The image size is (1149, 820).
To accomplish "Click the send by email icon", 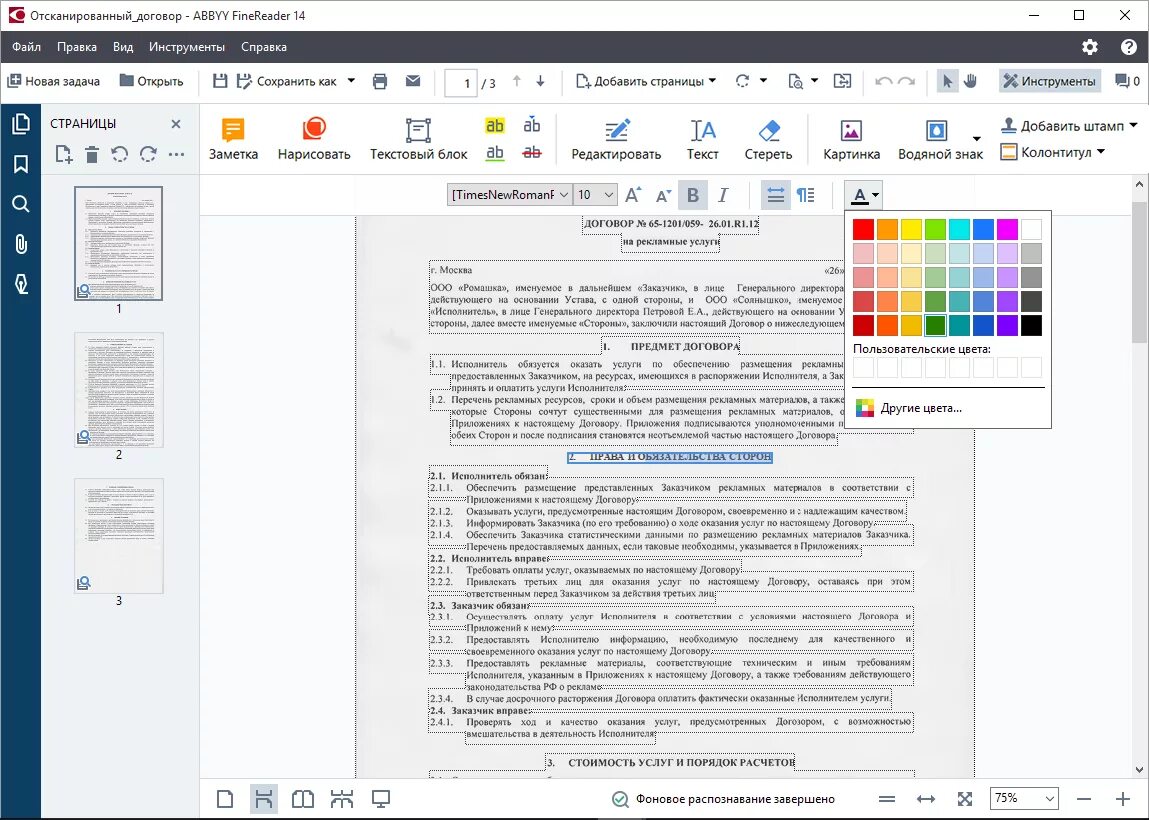I will [413, 81].
